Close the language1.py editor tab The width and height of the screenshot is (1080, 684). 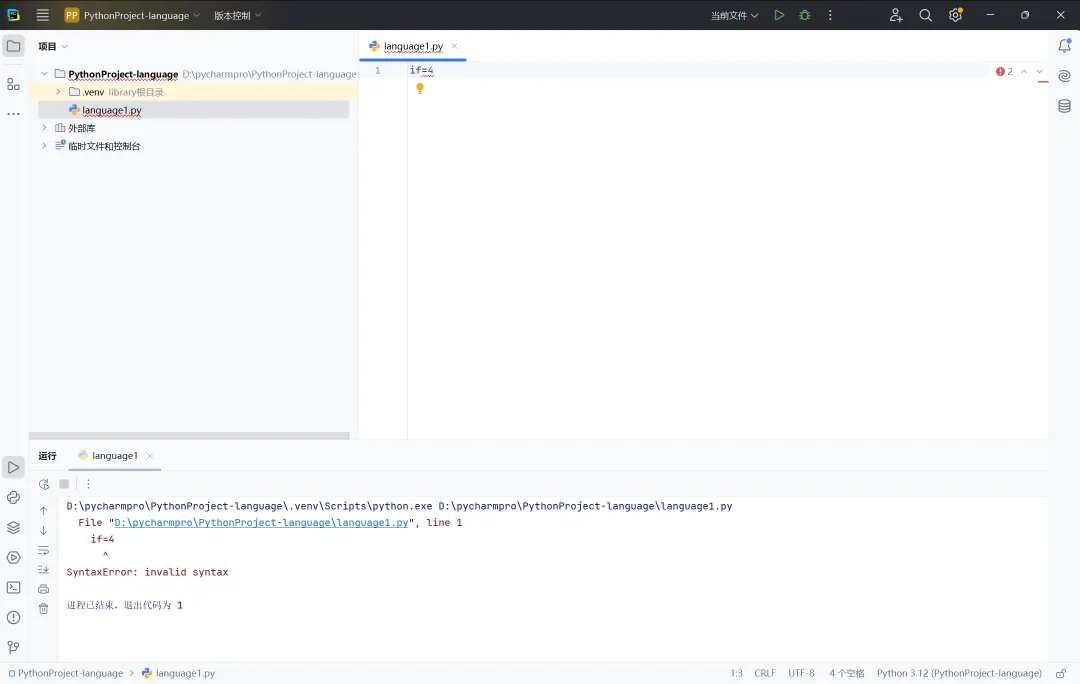(455, 46)
